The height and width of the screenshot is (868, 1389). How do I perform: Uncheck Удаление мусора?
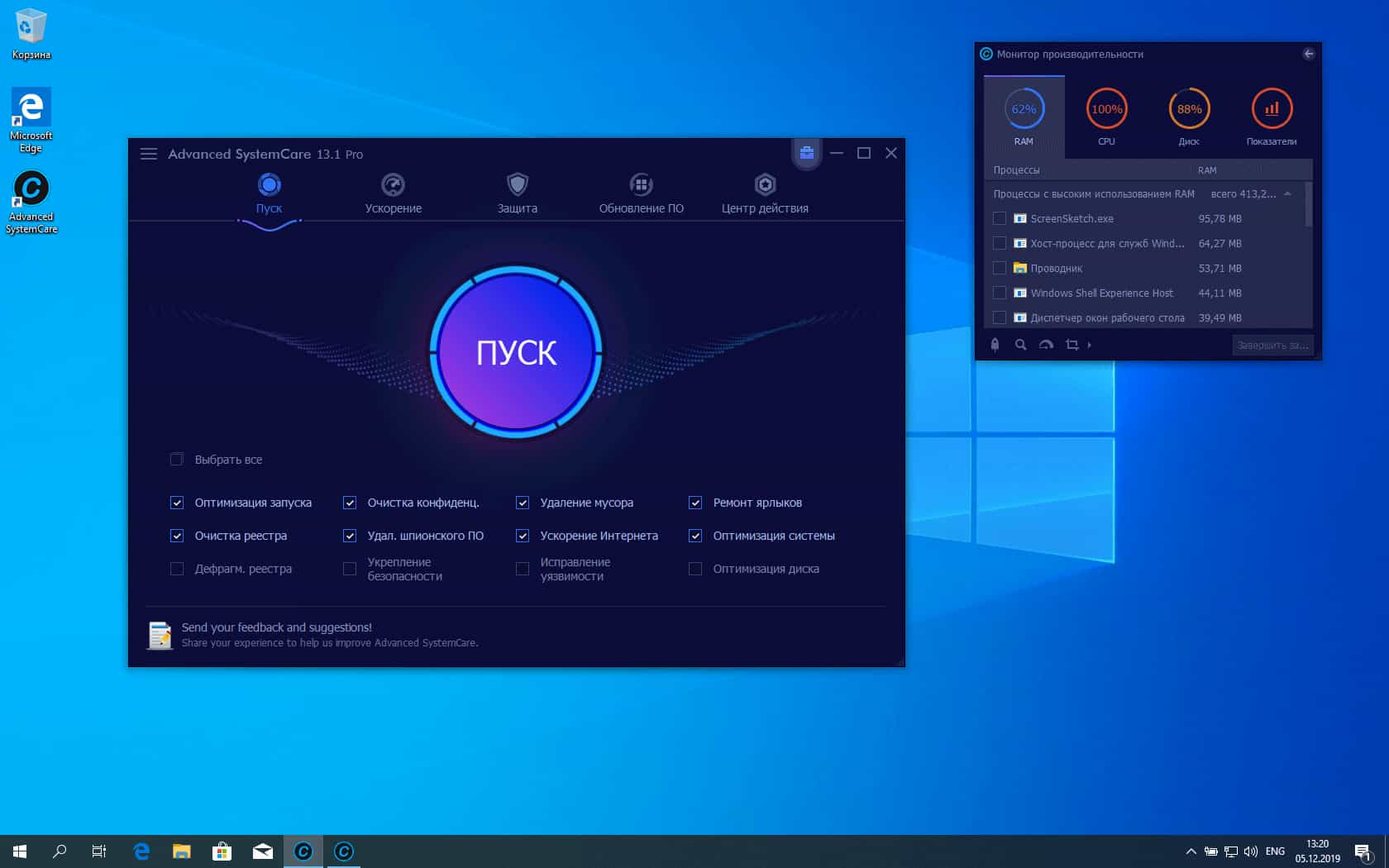tap(523, 502)
